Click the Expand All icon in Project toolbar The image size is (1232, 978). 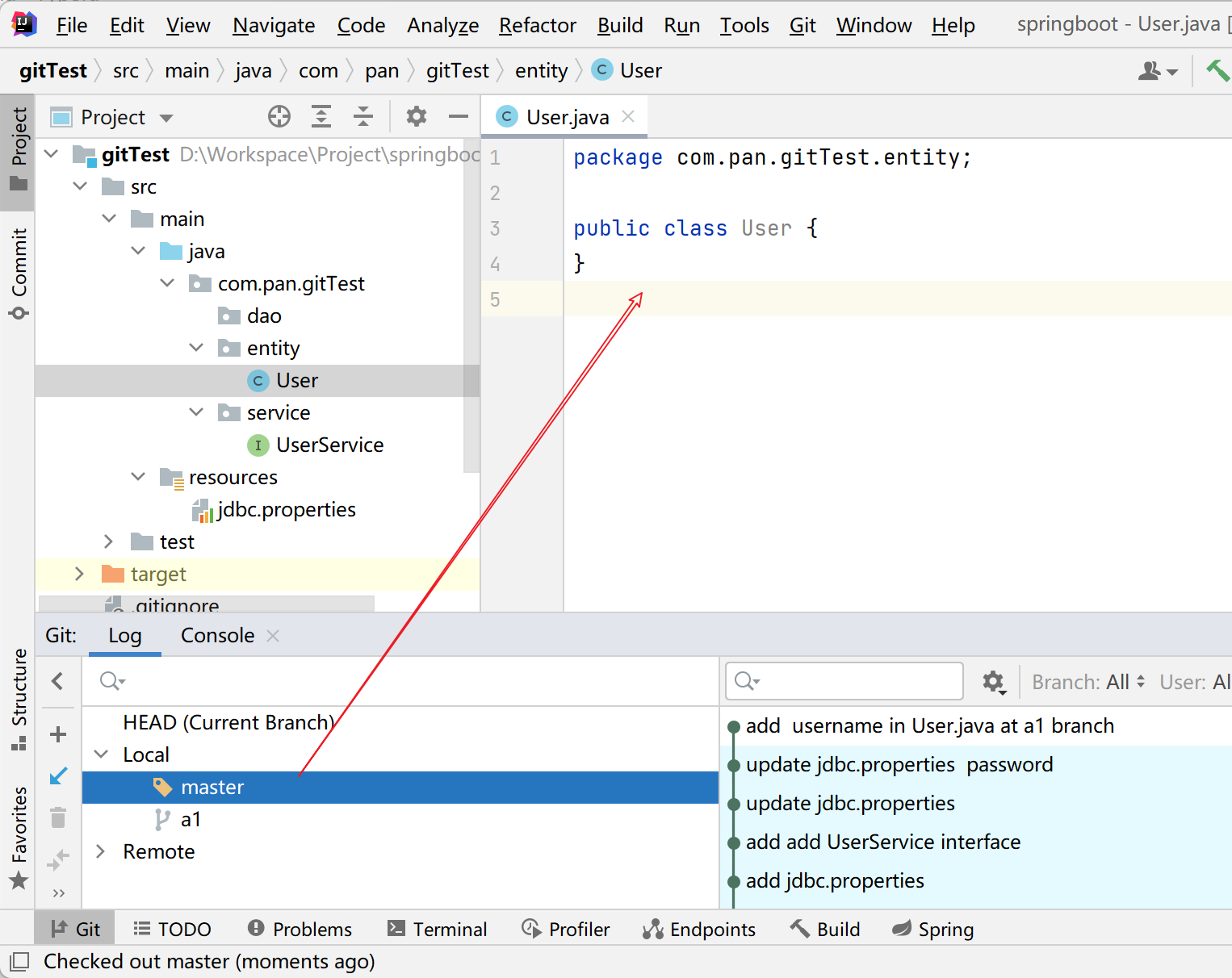[x=321, y=117]
